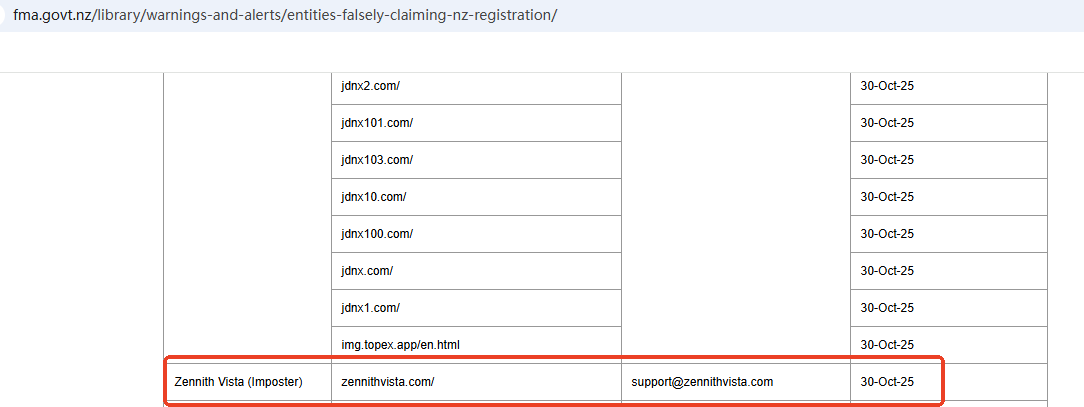Image resolution: width=1084 pixels, height=407 pixels.
Task: Click the jdnx10.com/ table cell
Action: [x=374, y=197]
